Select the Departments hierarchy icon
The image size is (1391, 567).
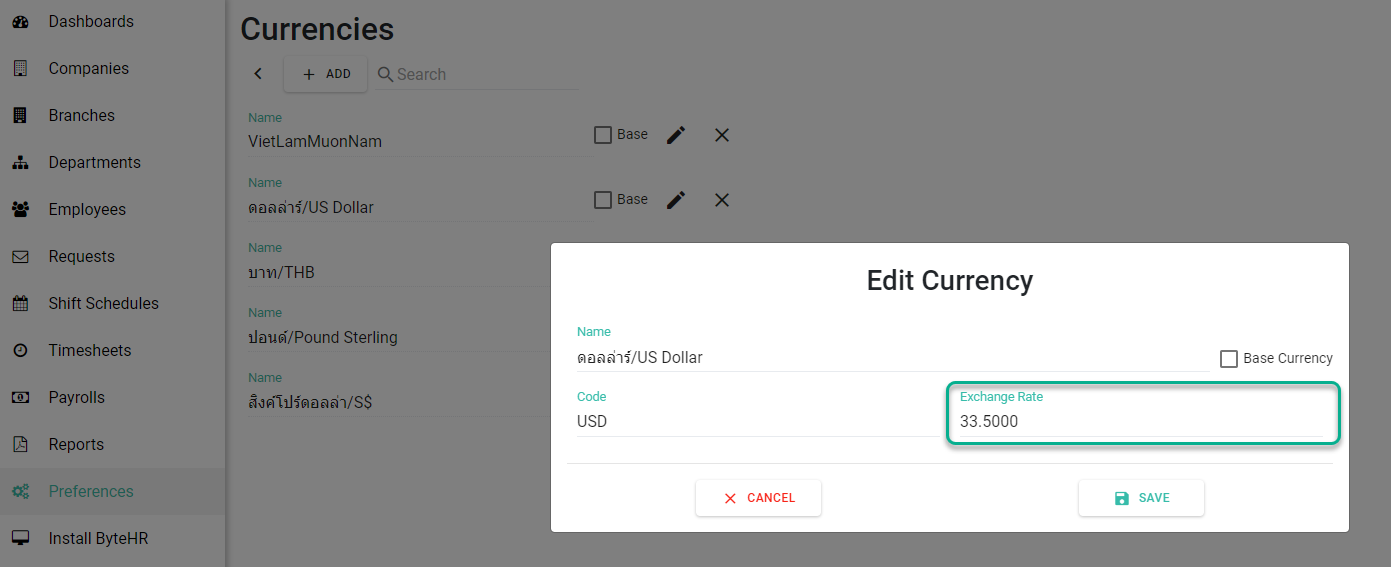(x=20, y=162)
